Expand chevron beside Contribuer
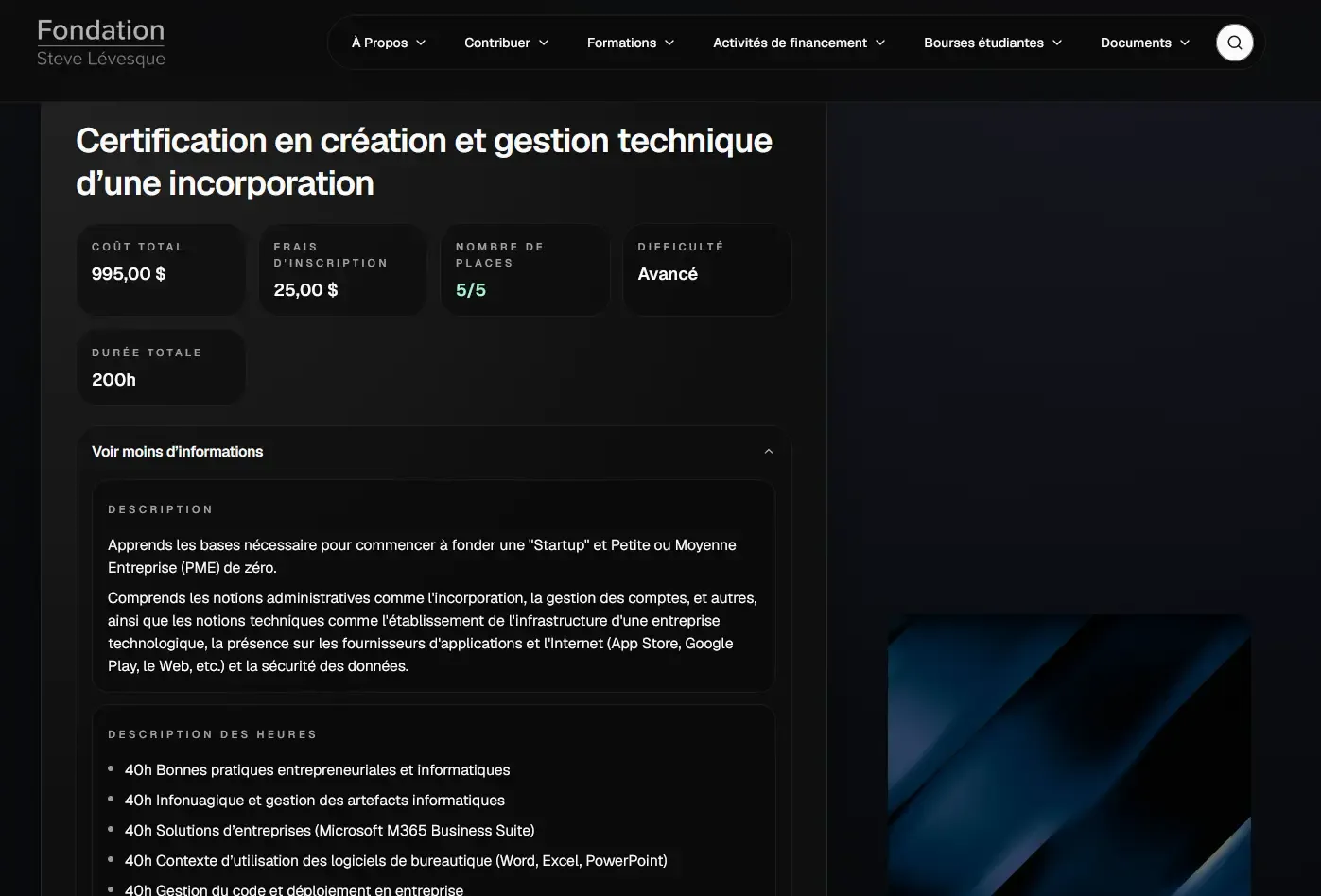This screenshot has width=1321, height=896. (544, 43)
